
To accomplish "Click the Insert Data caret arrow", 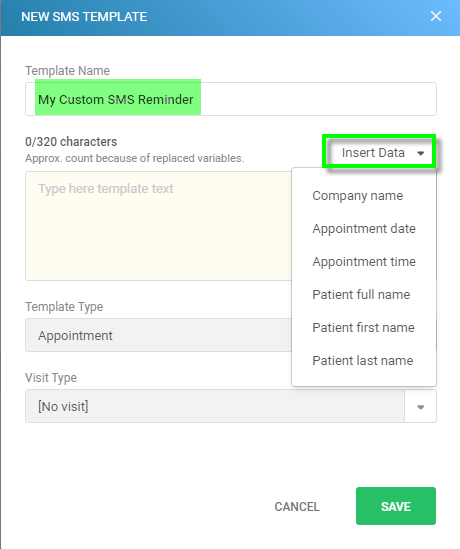I will 421,153.
